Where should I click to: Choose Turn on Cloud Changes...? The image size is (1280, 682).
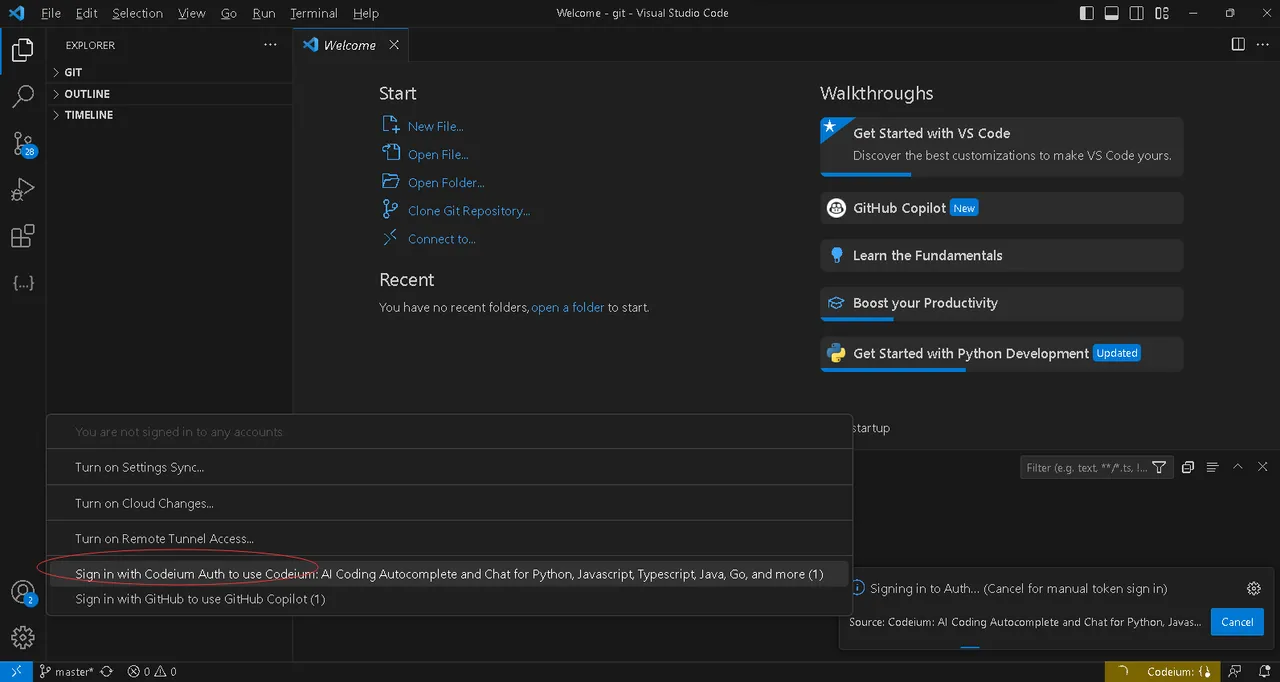coord(449,503)
